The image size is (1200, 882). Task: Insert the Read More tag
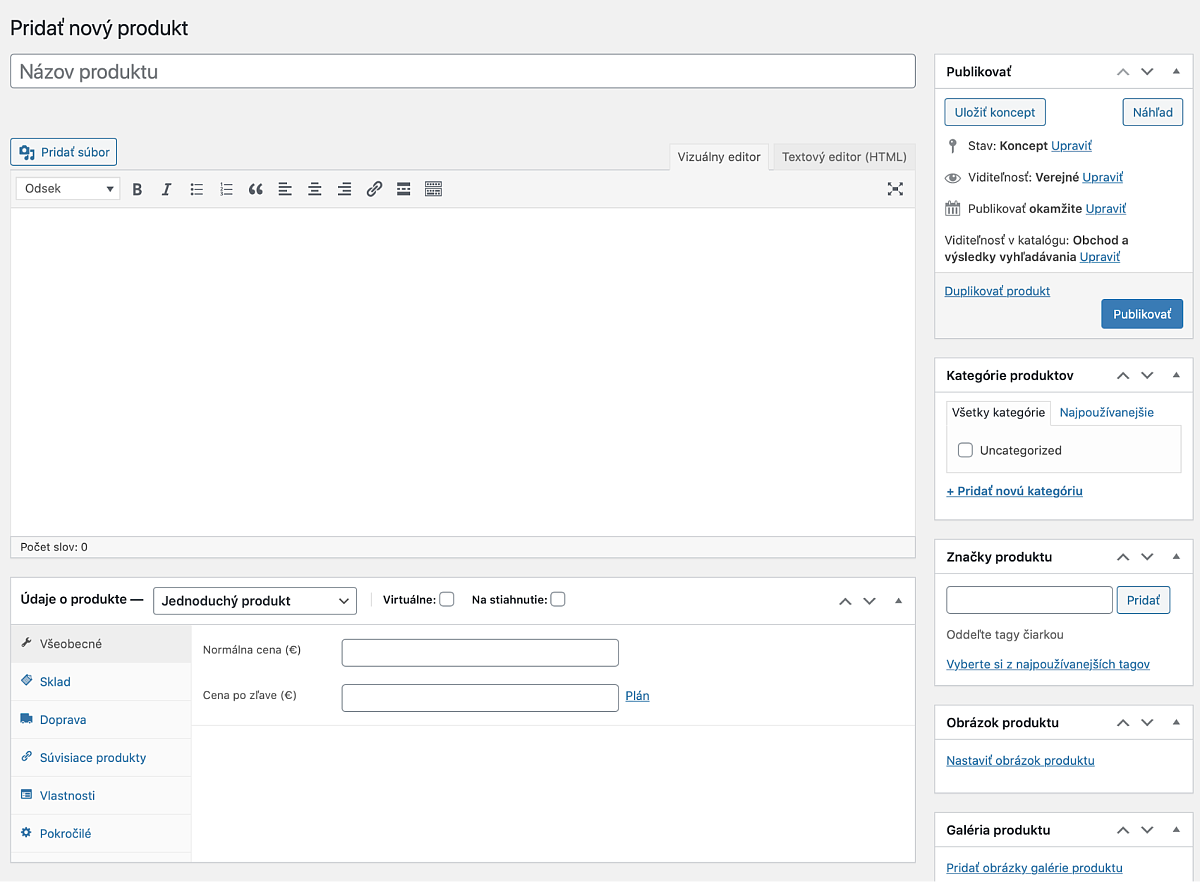403,189
